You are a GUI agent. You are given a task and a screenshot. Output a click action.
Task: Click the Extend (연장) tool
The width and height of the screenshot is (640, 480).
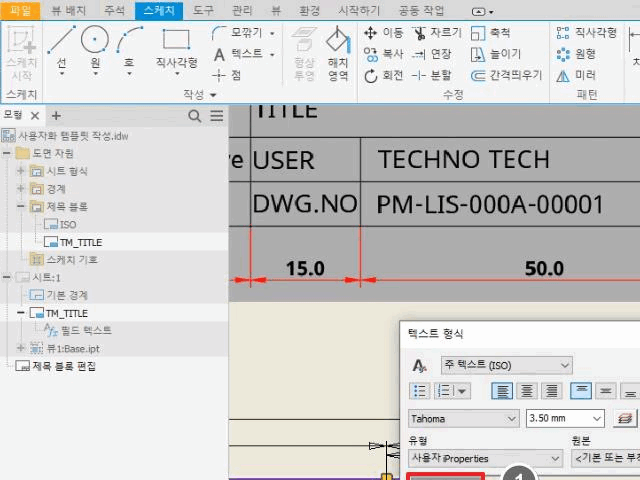(x=431, y=54)
